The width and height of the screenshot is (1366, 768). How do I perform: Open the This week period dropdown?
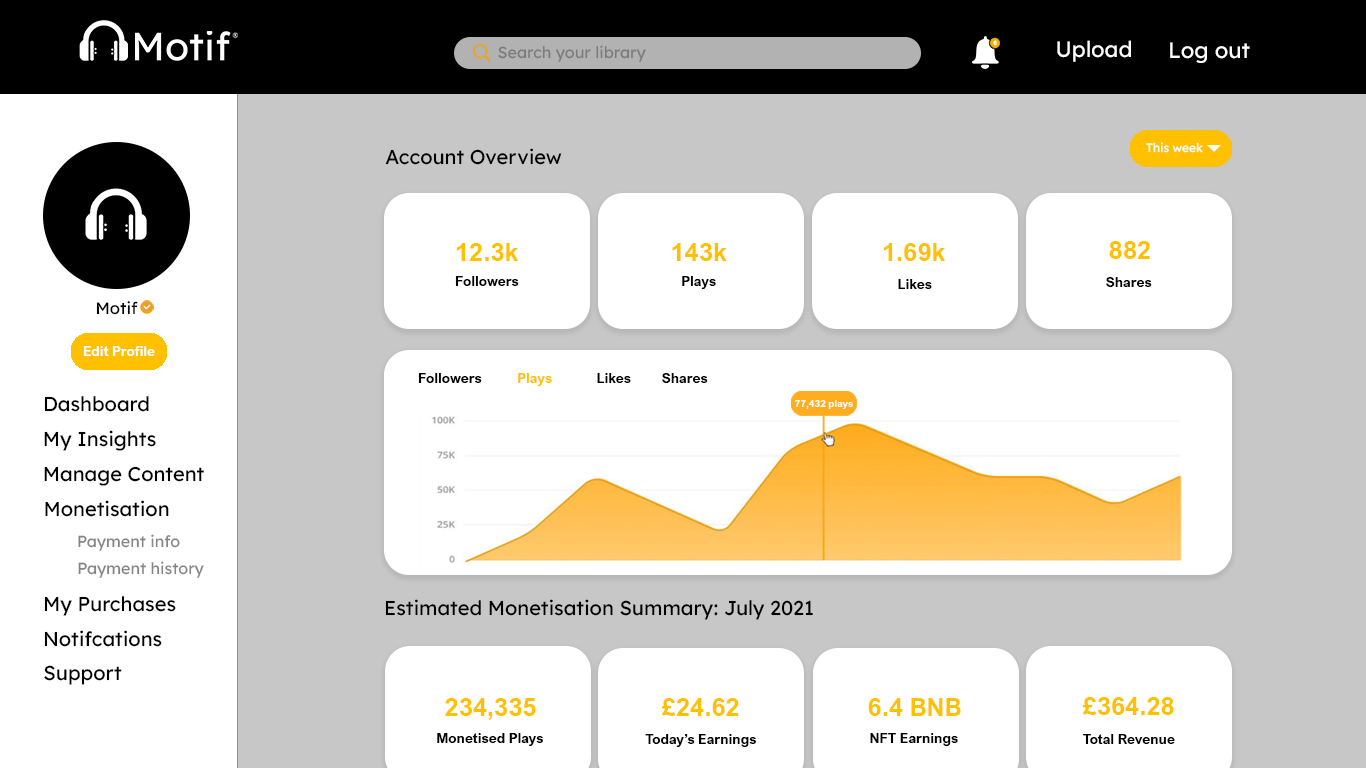tap(1180, 148)
